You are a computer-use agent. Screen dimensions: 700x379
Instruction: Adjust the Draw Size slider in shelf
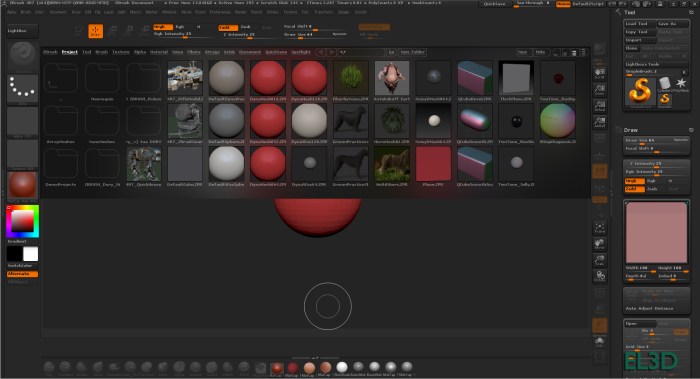316,35
